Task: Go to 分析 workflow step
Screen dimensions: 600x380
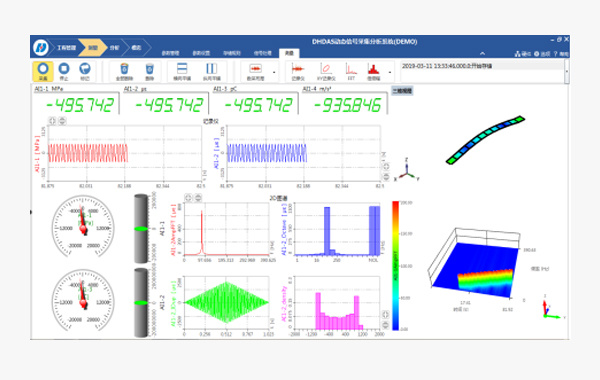Action: (114, 48)
